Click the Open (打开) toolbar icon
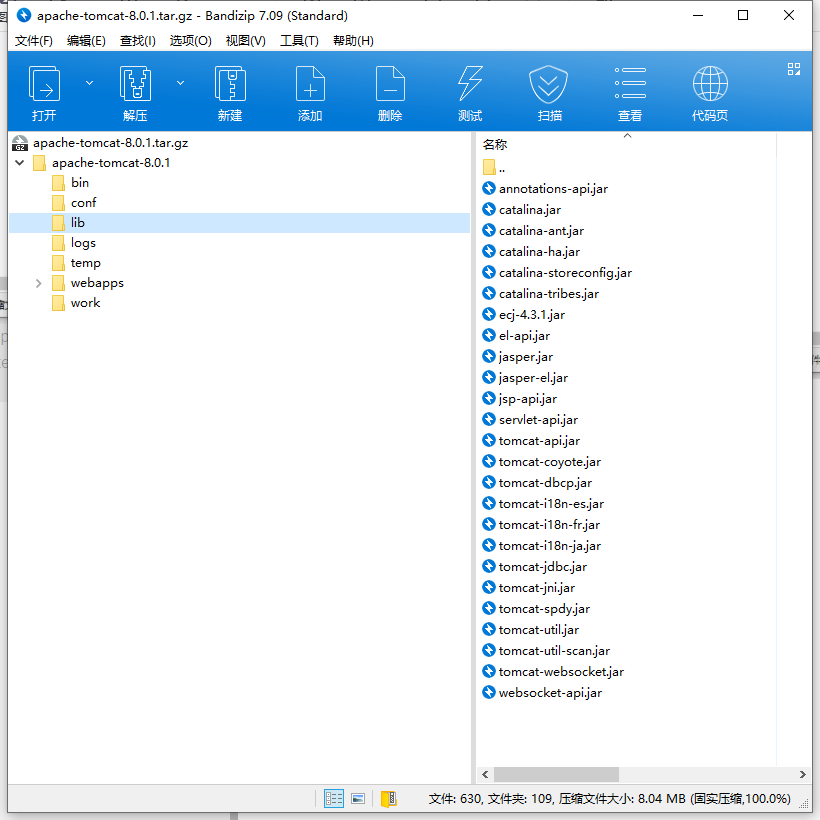 44,84
